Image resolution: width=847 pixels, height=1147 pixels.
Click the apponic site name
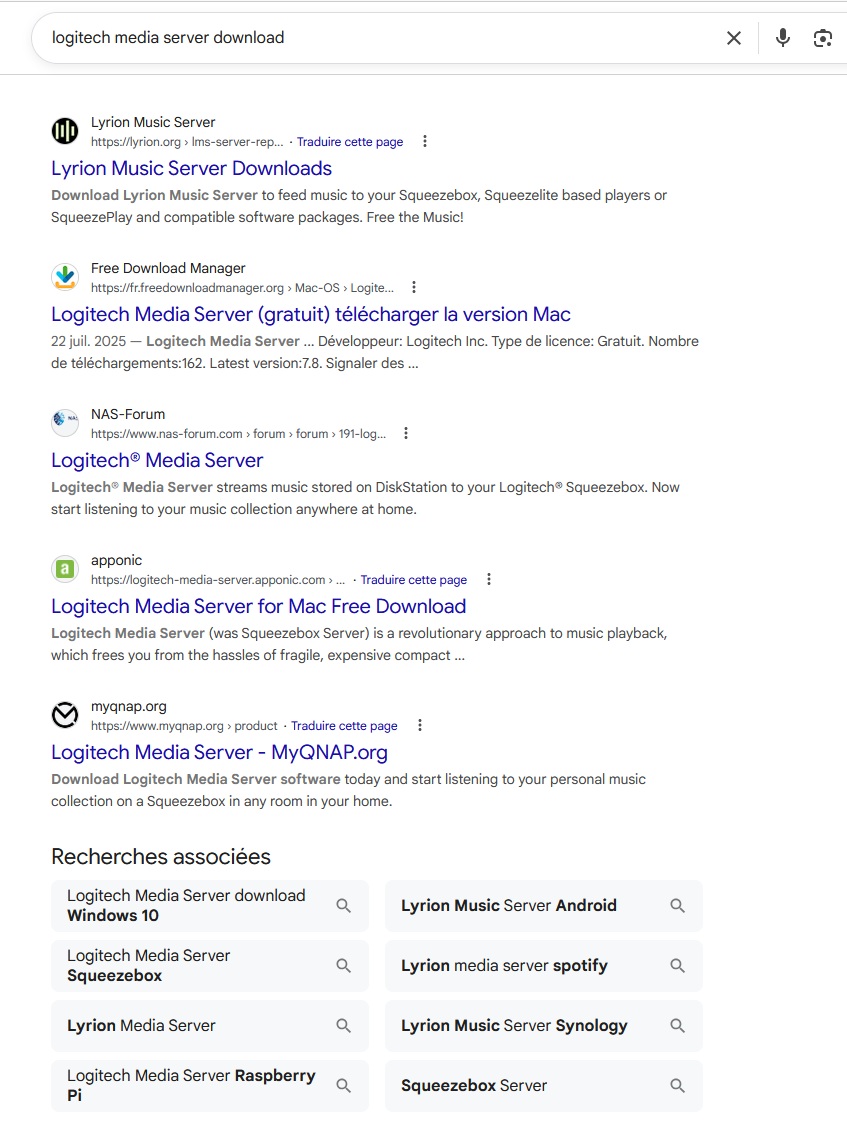116,560
